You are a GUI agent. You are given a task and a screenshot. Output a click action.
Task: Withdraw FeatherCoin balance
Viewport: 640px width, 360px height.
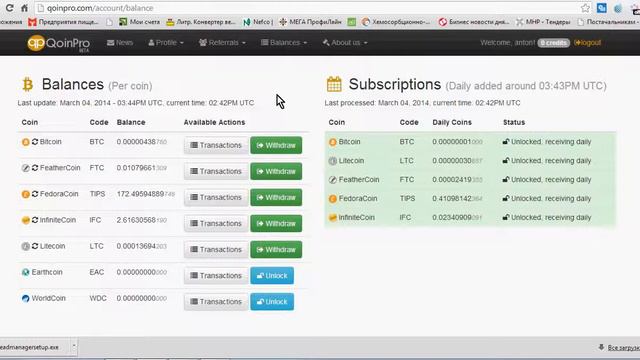point(276,171)
